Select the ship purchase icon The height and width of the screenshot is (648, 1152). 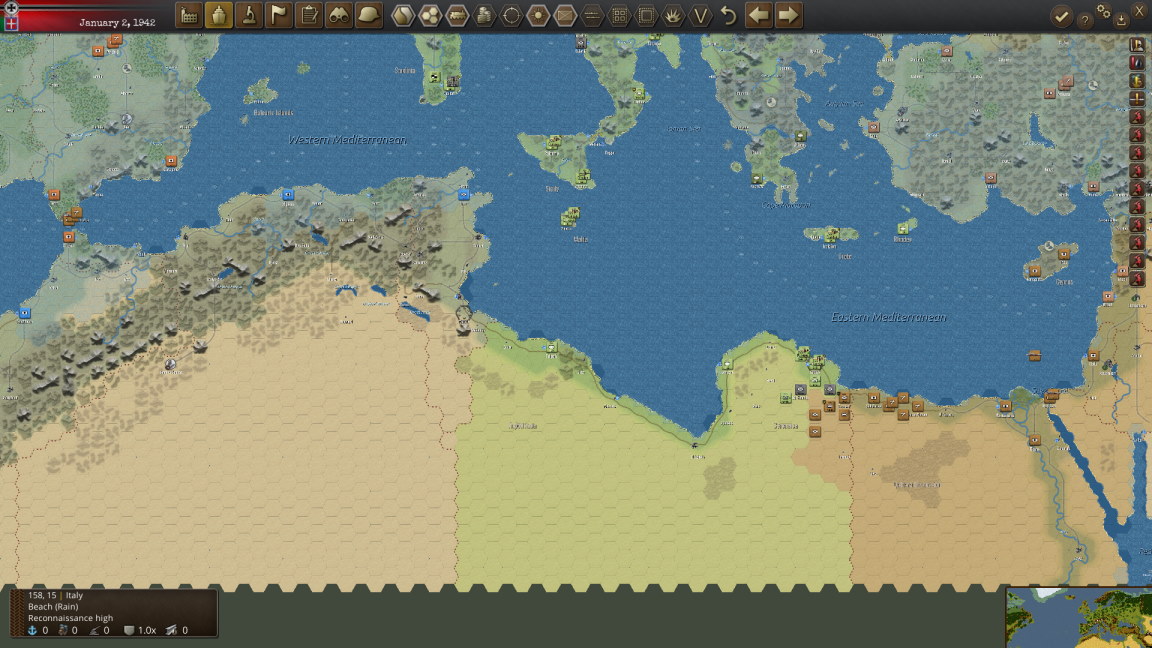coord(219,15)
